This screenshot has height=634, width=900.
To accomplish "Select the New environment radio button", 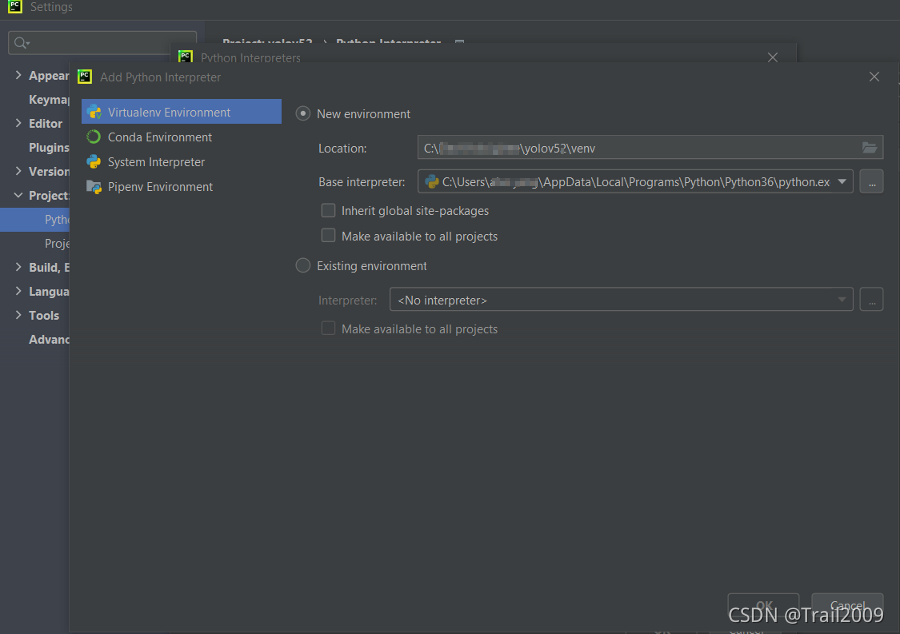I will [x=303, y=114].
